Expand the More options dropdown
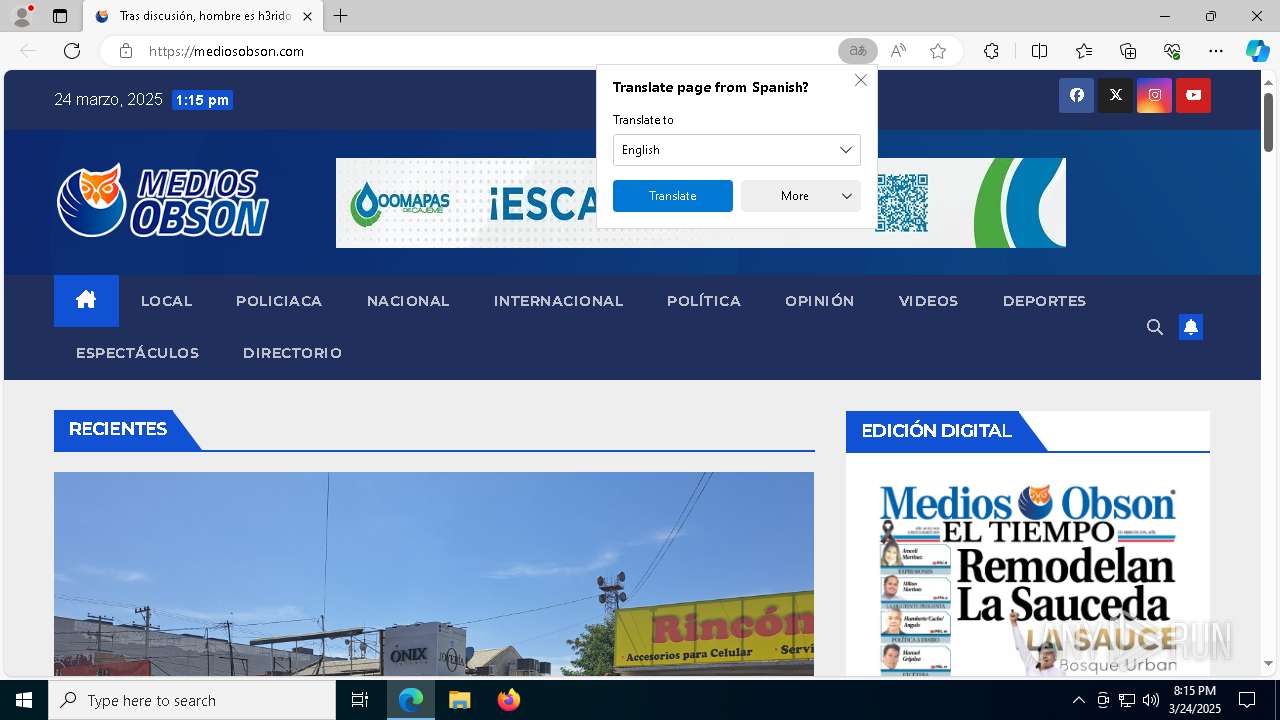 (801, 196)
